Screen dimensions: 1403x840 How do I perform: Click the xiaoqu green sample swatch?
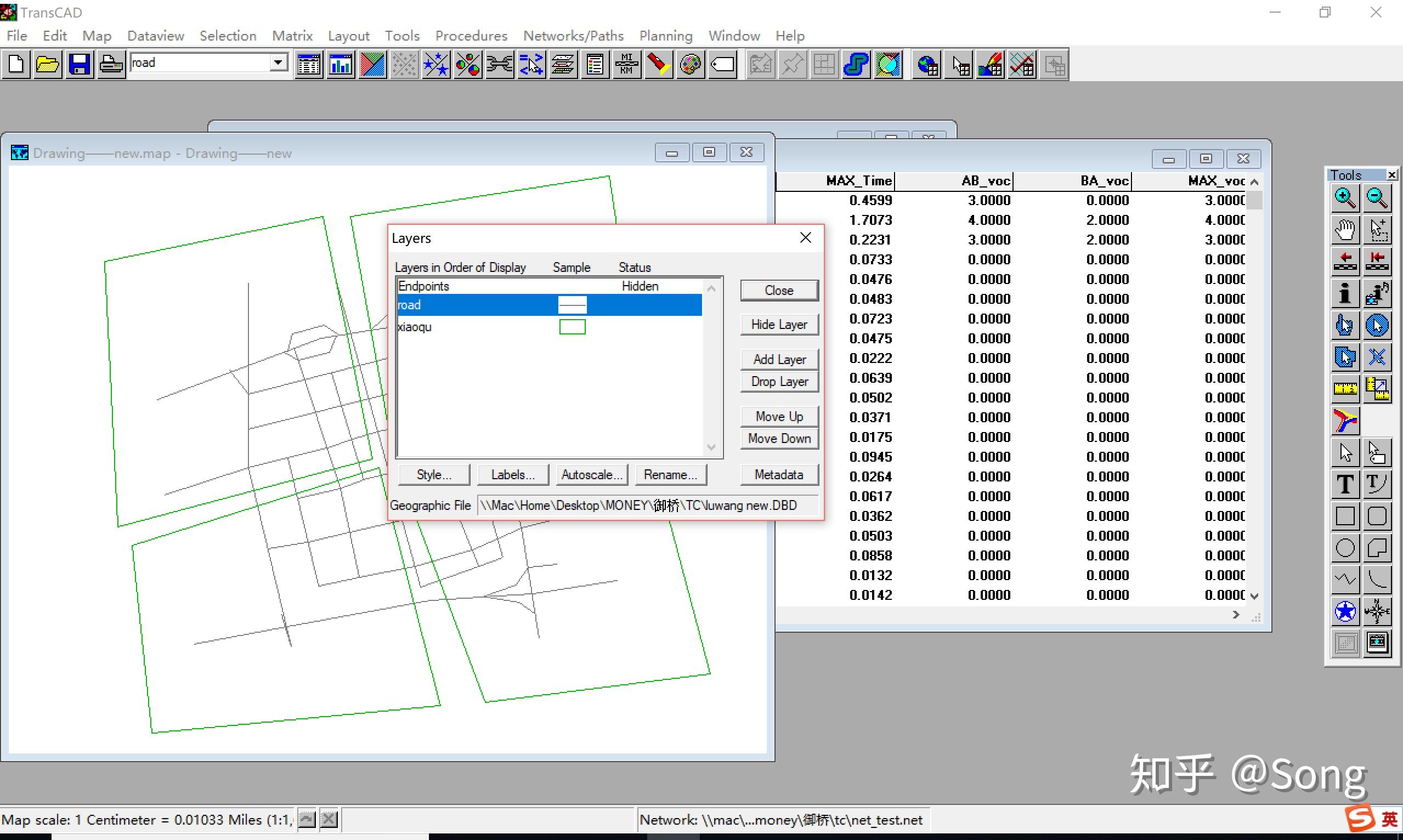572,327
